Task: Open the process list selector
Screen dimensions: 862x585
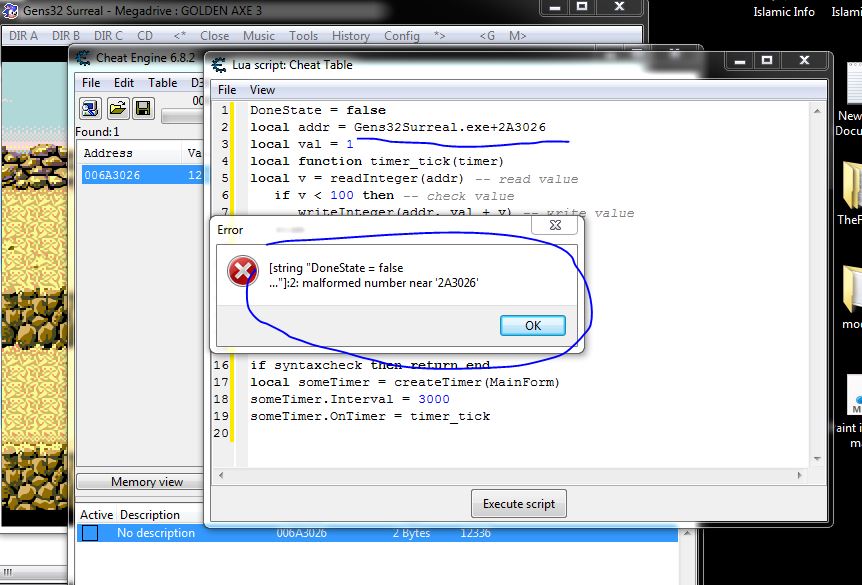Action: 91,108
